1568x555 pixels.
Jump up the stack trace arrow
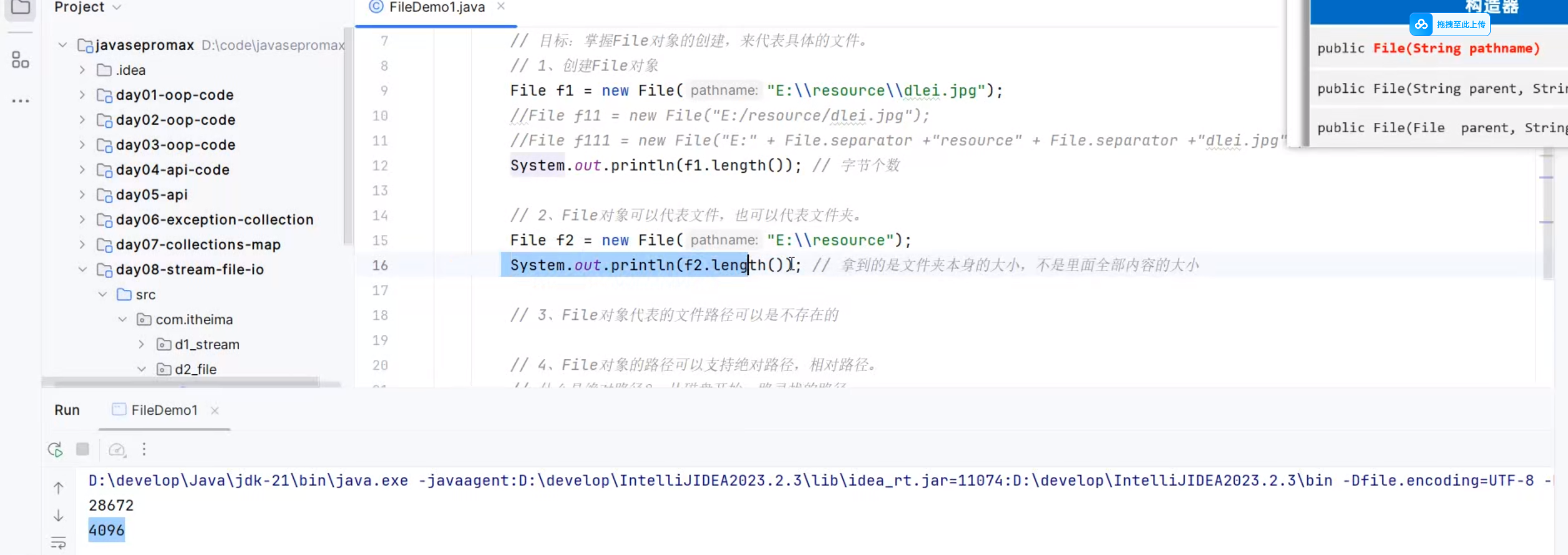[x=58, y=488]
